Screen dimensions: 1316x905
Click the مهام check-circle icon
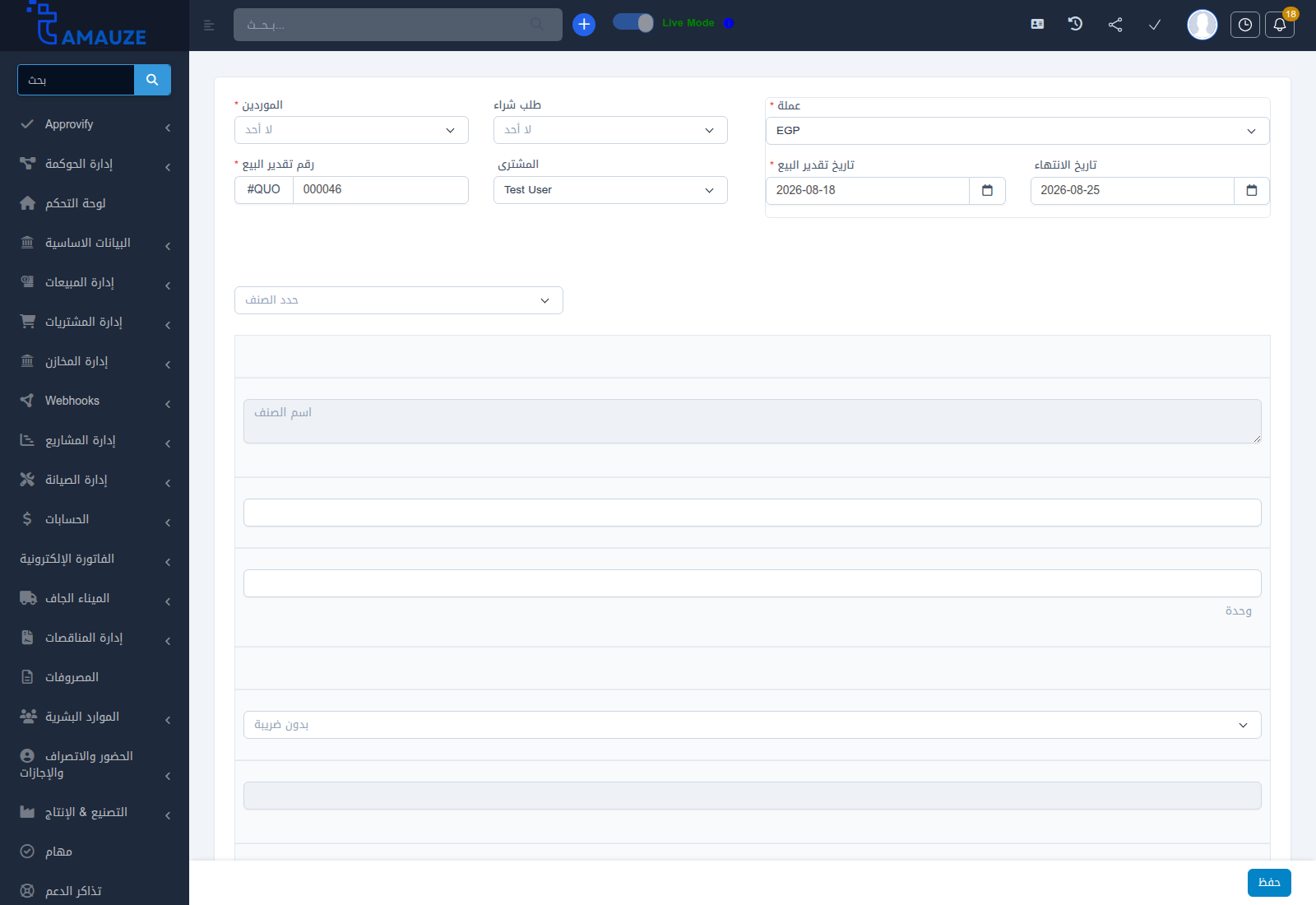click(x=27, y=852)
